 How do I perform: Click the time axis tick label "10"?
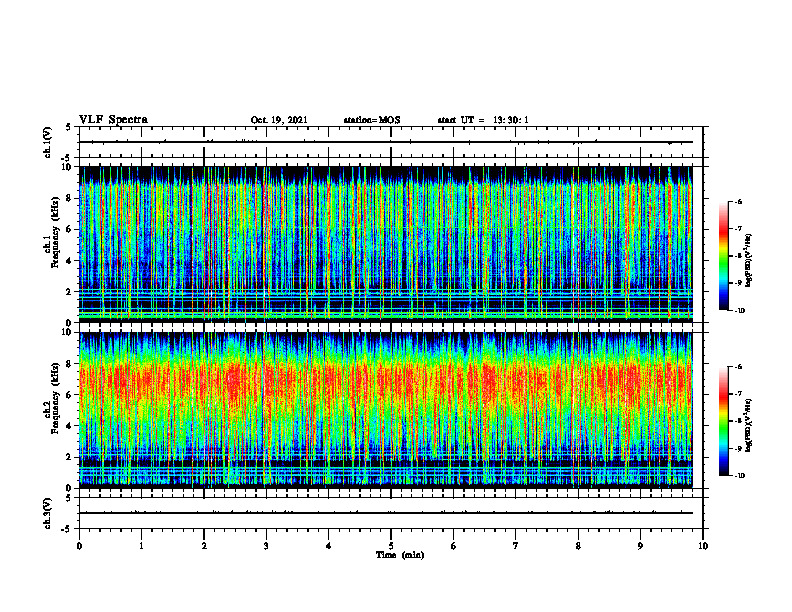703,546
